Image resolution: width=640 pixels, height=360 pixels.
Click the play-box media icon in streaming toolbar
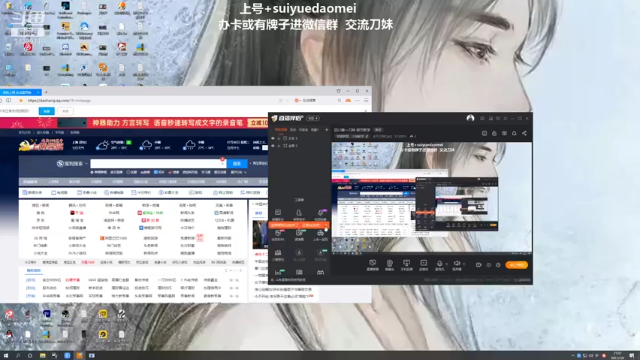click(424, 263)
